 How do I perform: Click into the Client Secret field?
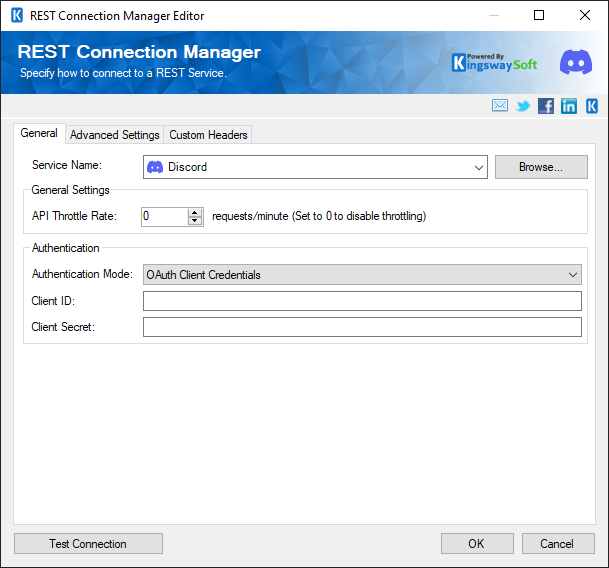tap(362, 327)
